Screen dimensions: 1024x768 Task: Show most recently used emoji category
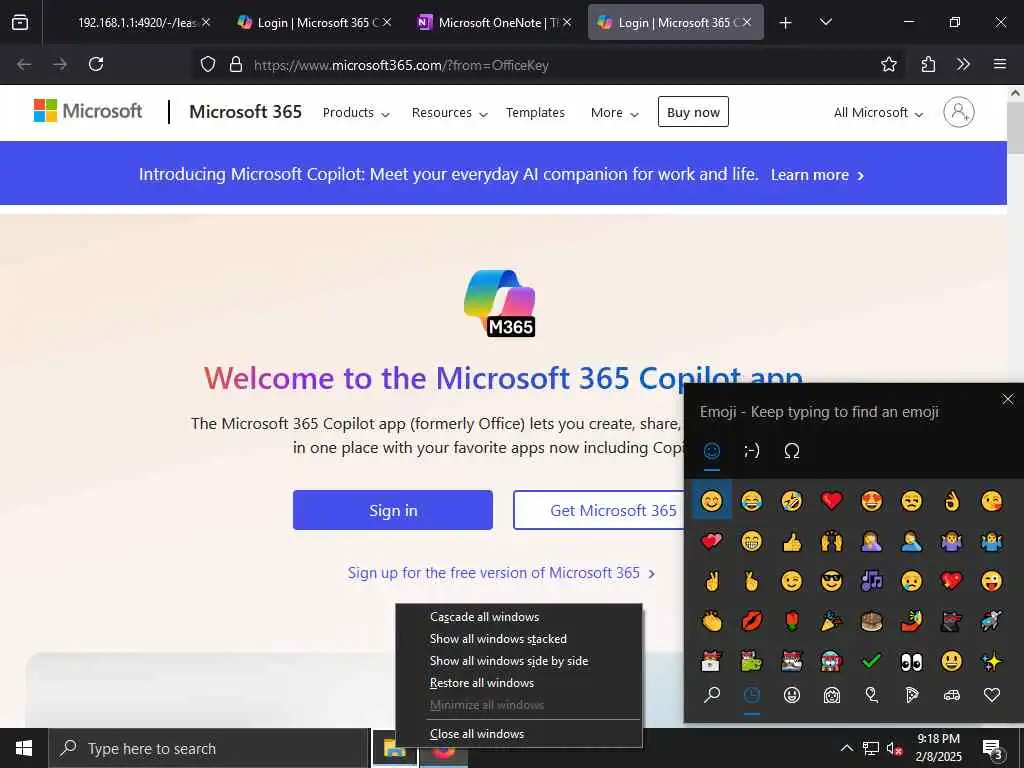point(752,695)
